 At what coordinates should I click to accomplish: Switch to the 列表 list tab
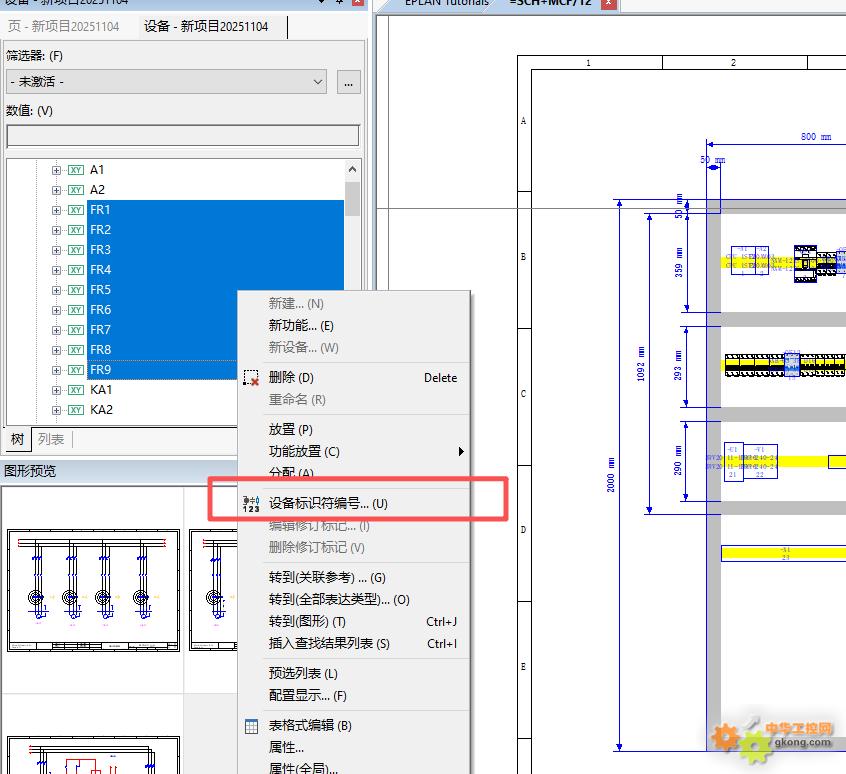51,439
